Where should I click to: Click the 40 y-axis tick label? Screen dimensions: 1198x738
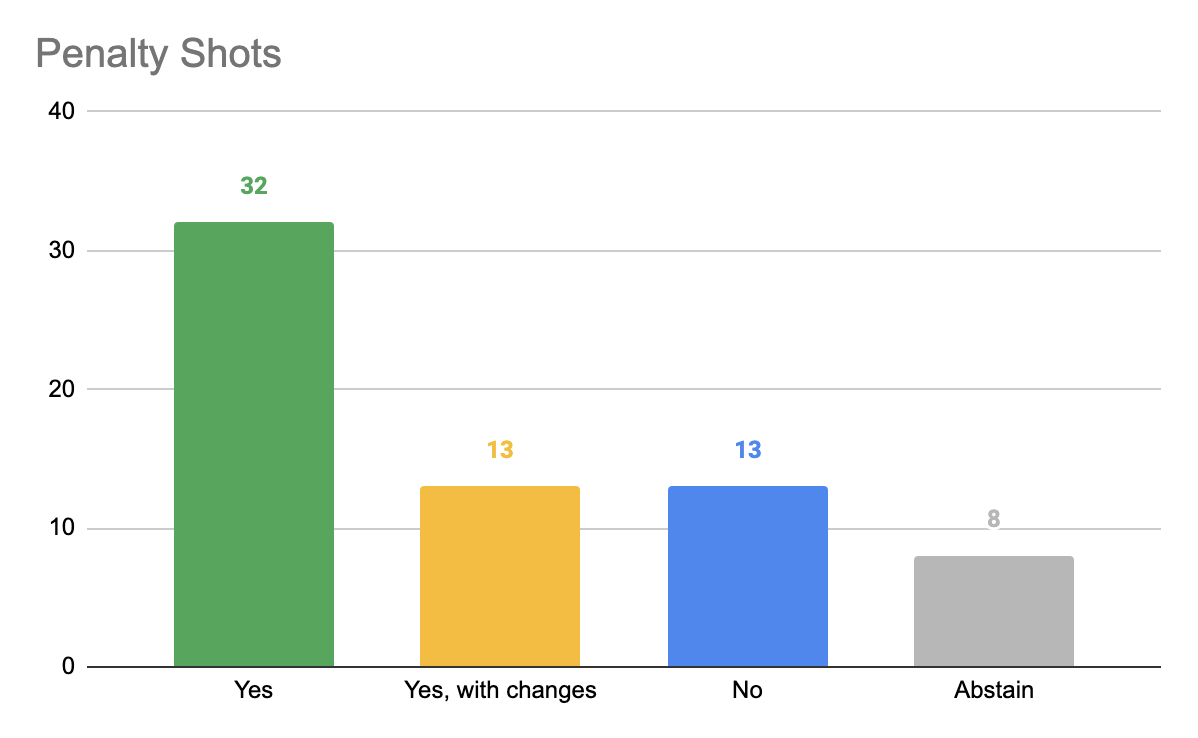point(61,112)
